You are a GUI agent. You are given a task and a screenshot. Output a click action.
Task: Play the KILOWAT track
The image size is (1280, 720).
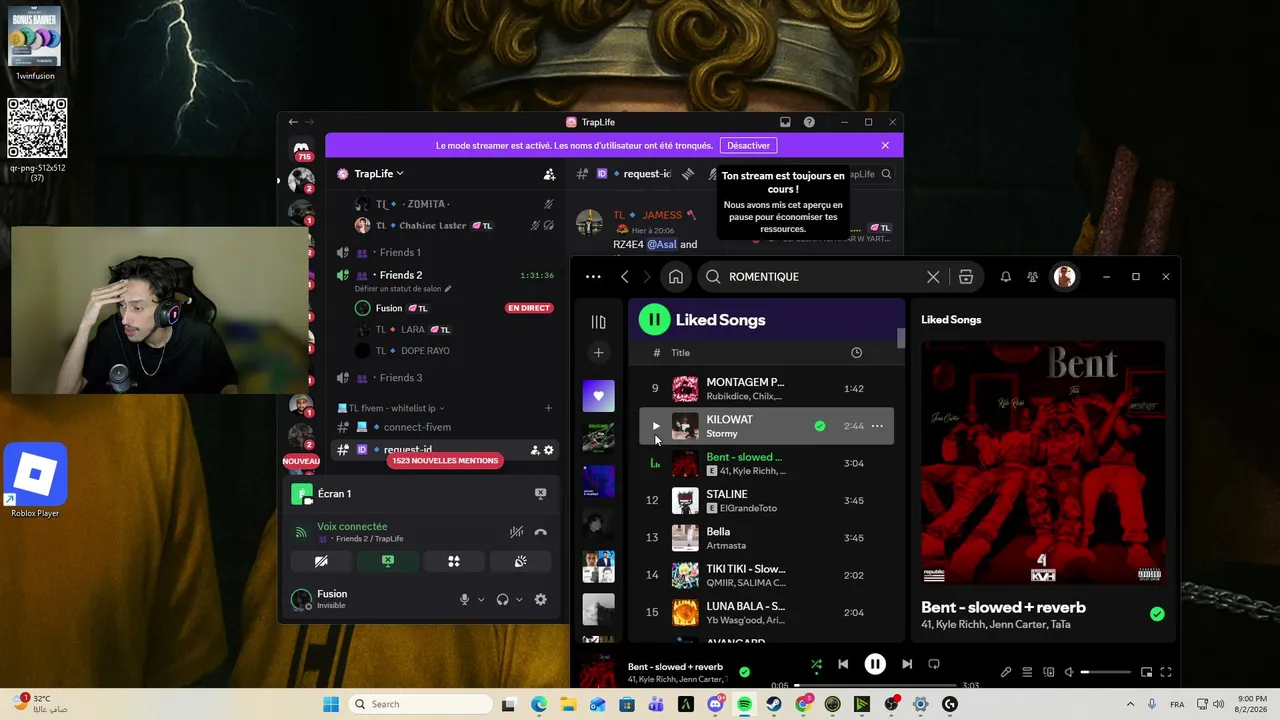[656, 426]
